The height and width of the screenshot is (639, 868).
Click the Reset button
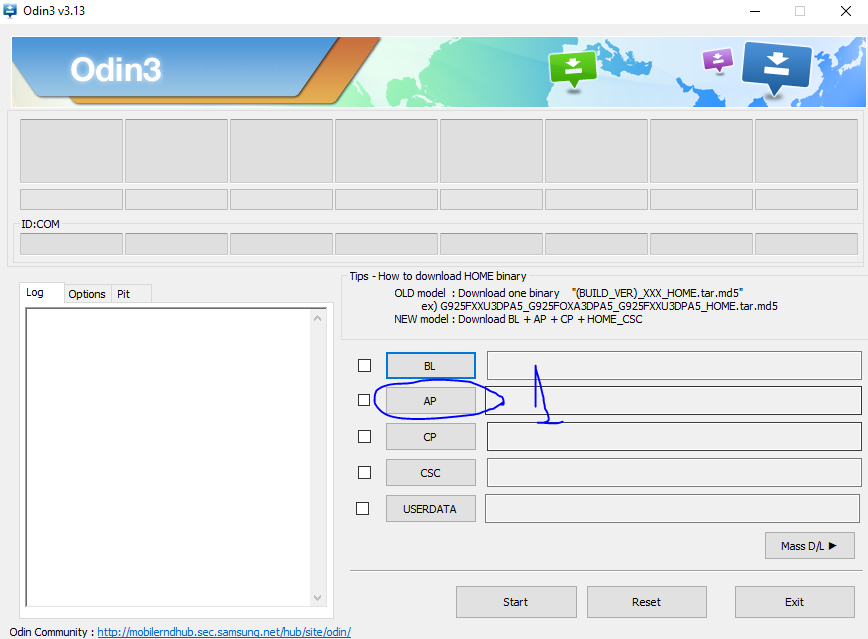click(647, 602)
